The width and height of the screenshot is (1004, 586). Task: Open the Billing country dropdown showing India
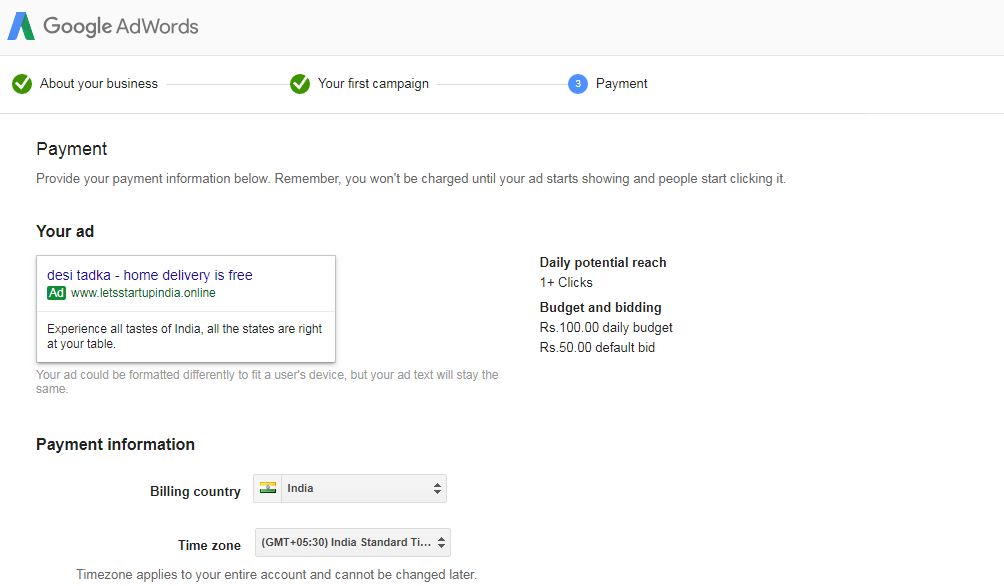(350, 489)
